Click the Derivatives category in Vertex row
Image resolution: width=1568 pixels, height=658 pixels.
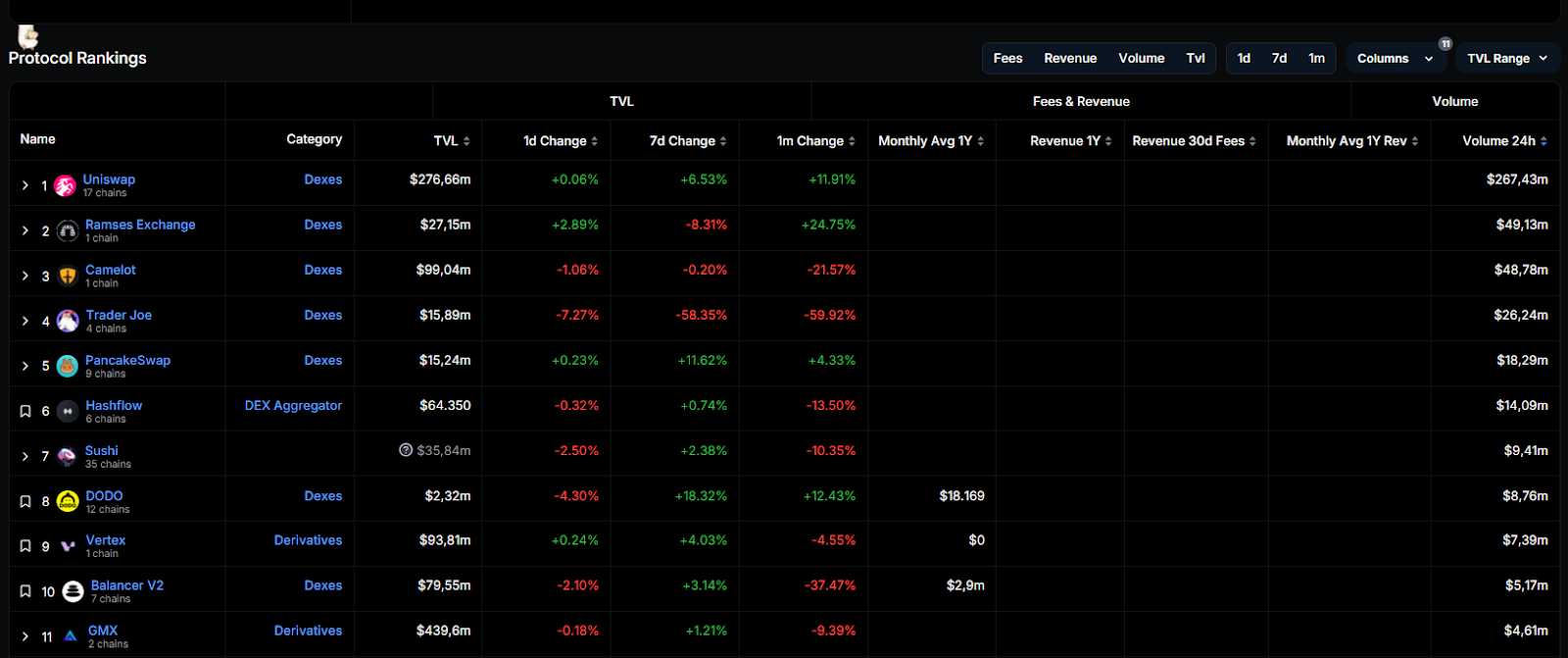tap(308, 540)
